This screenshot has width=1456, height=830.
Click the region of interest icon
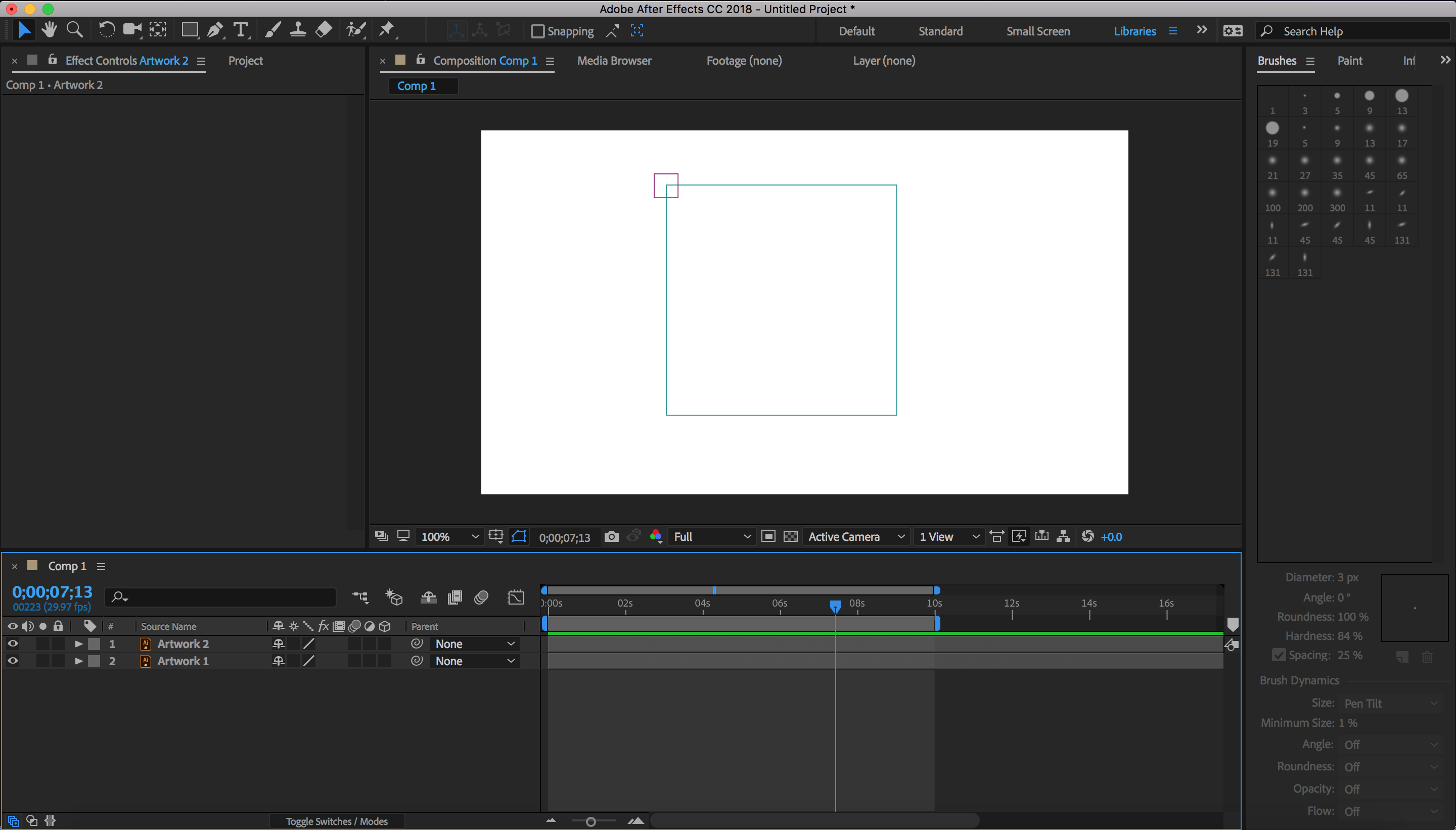click(x=768, y=536)
